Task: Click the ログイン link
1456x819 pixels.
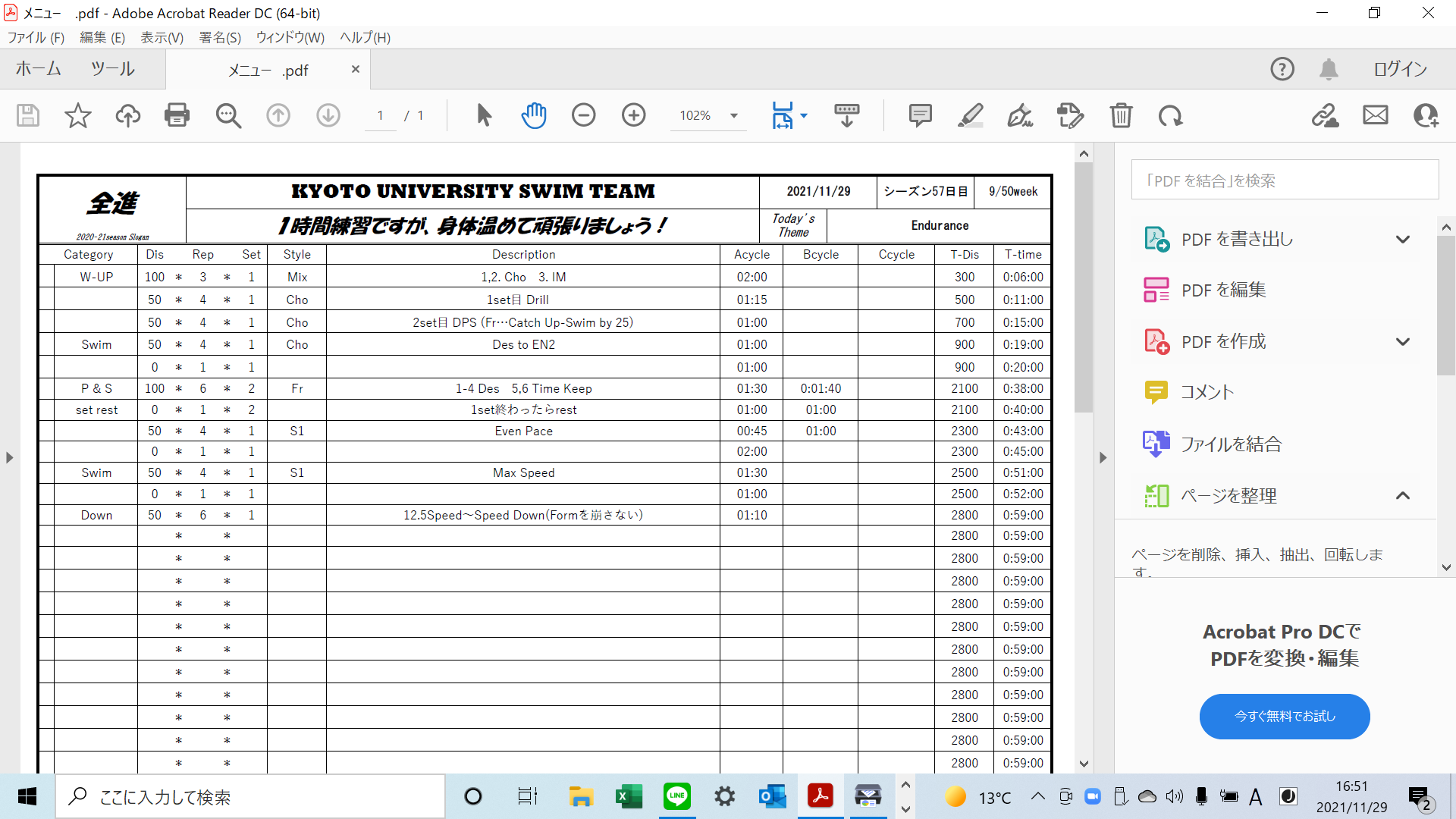Action: pyautogui.click(x=1400, y=69)
